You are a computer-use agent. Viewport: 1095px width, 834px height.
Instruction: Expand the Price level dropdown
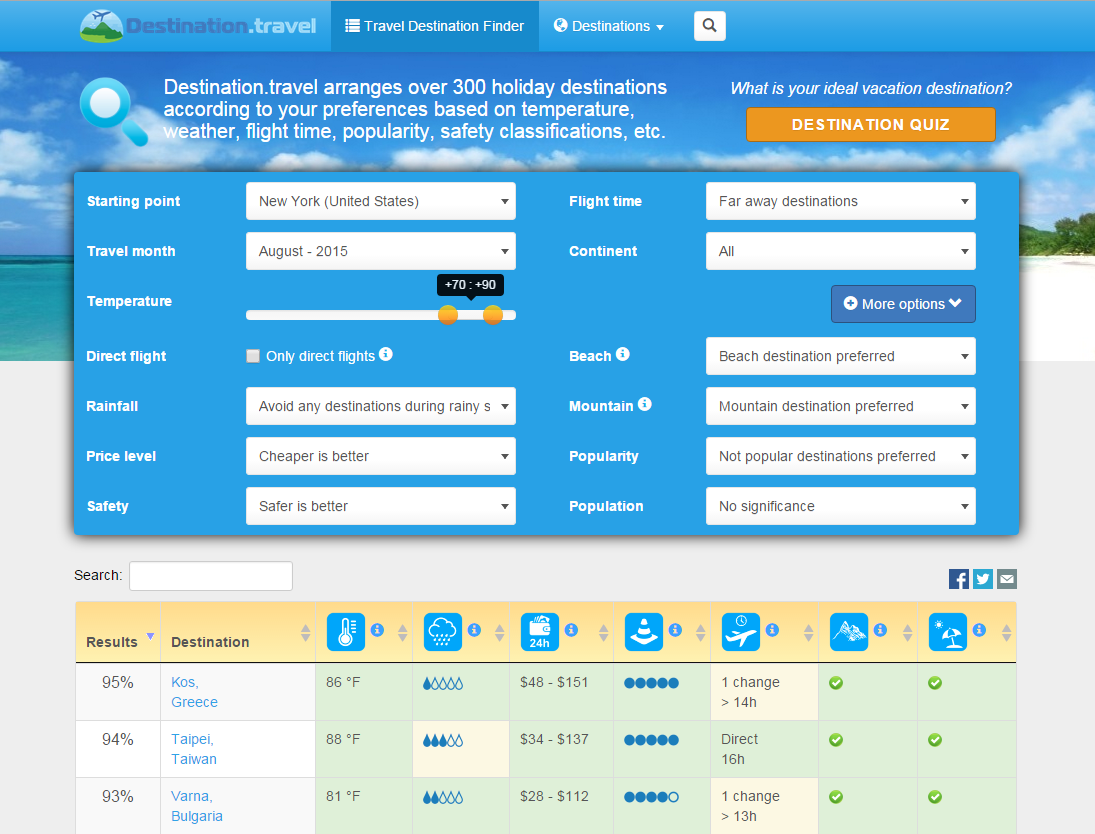coord(381,456)
